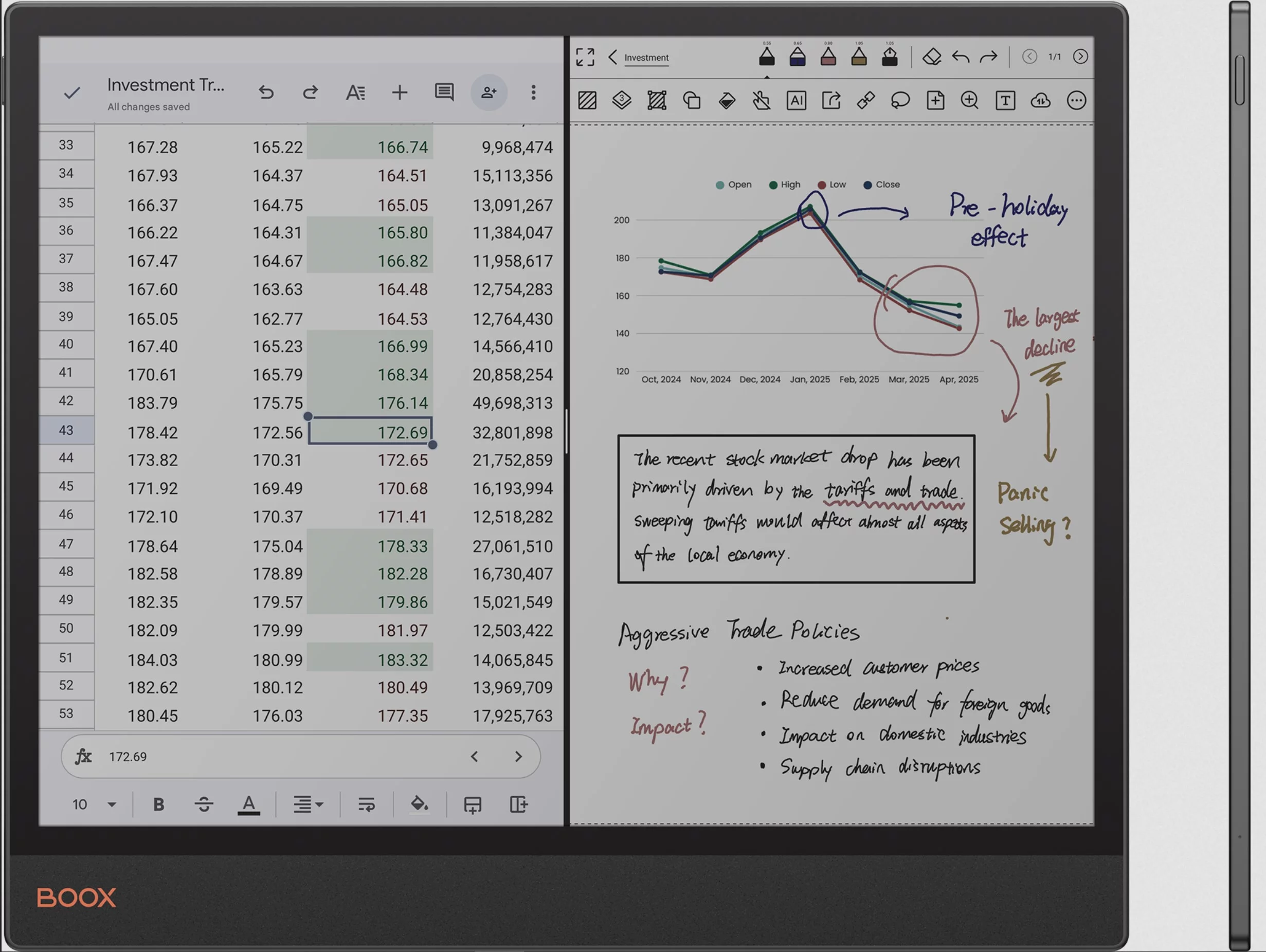The width and height of the screenshot is (1266, 952).
Task: Click the insert text box icon
Action: [1005, 101]
